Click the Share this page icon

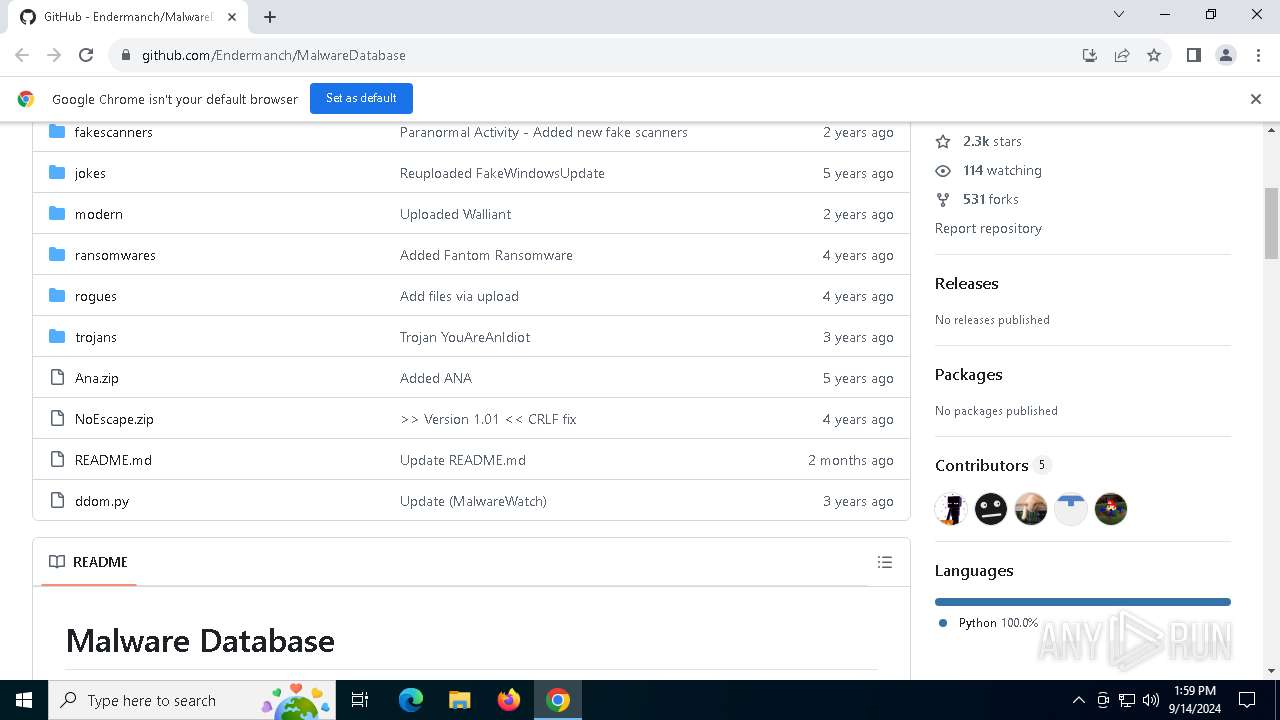click(x=1122, y=55)
